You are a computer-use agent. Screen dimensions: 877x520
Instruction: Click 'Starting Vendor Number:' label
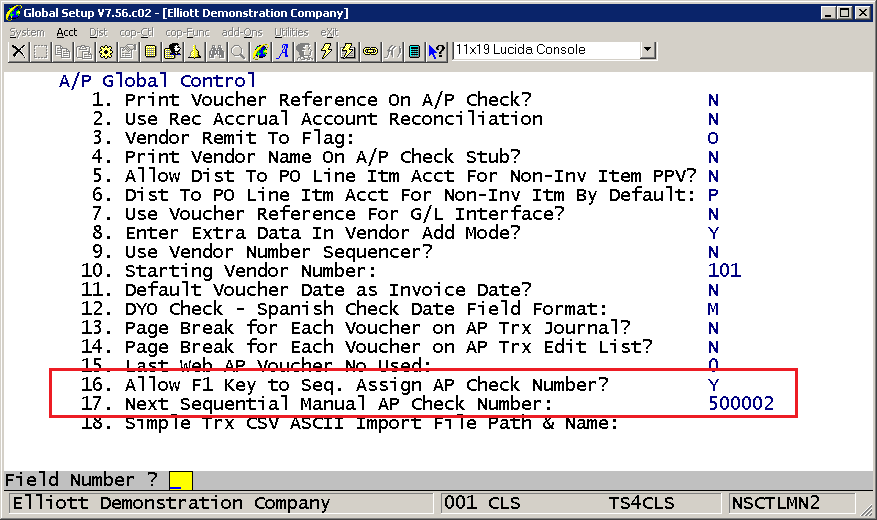tap(251, 271)
